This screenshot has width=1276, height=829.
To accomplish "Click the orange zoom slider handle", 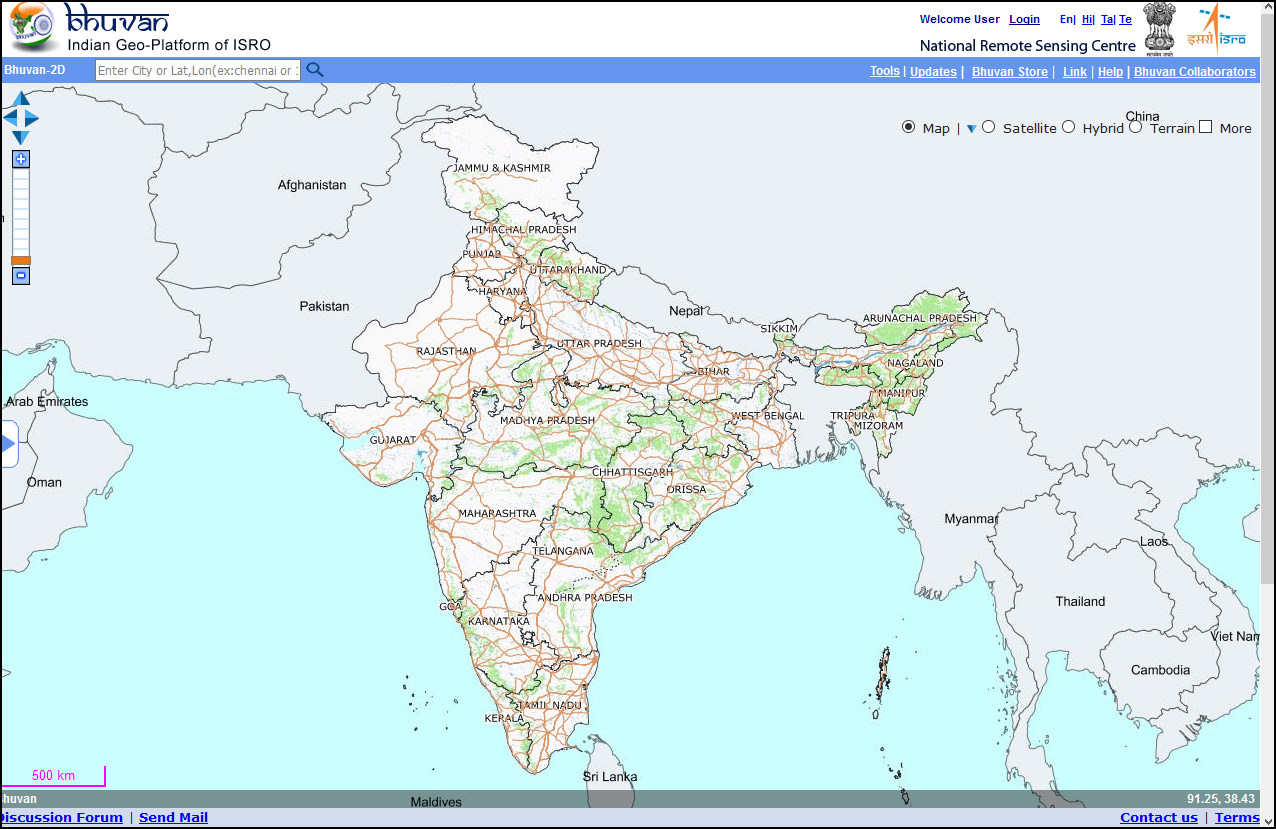I will pyautogui.click(x=21, y=260).
